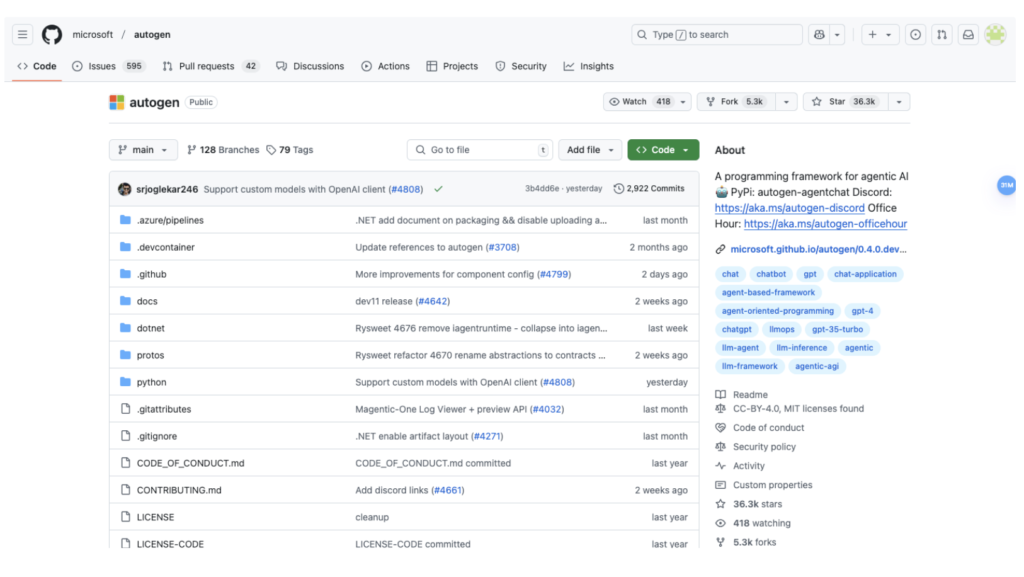
Task: Open pull request #4642 link
Action: [x=433, y=302]
